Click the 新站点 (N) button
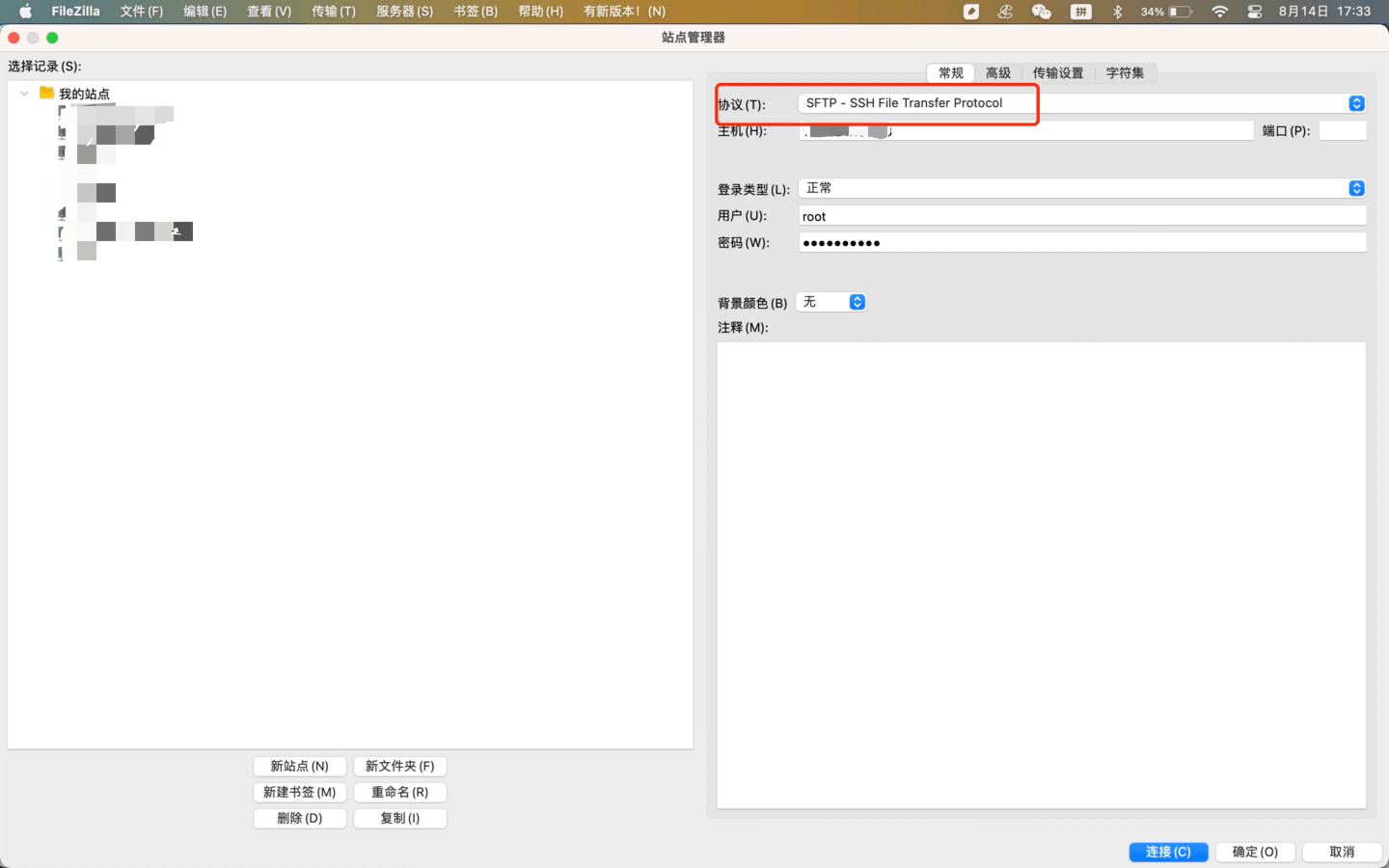The height and width of the screenshot is (868, 1389). click(x=300, y=766)
